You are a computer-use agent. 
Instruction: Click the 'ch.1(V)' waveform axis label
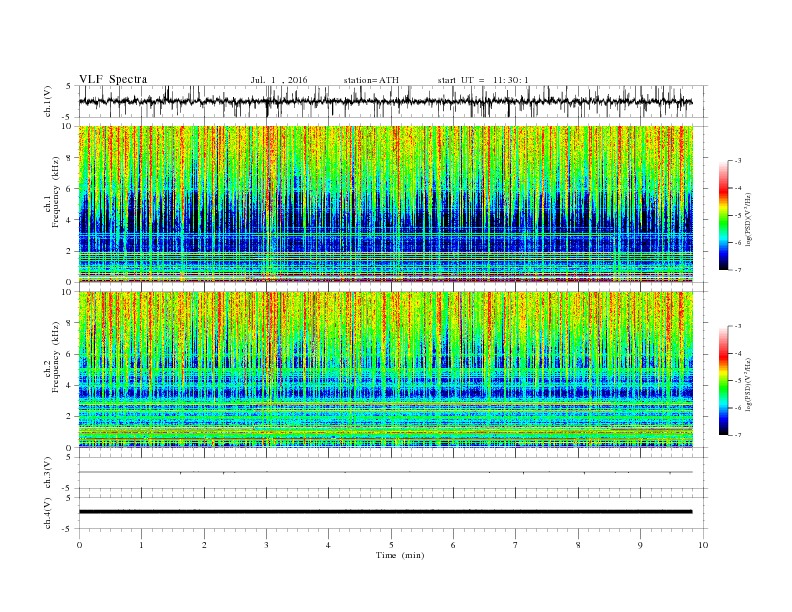point(48,101)
